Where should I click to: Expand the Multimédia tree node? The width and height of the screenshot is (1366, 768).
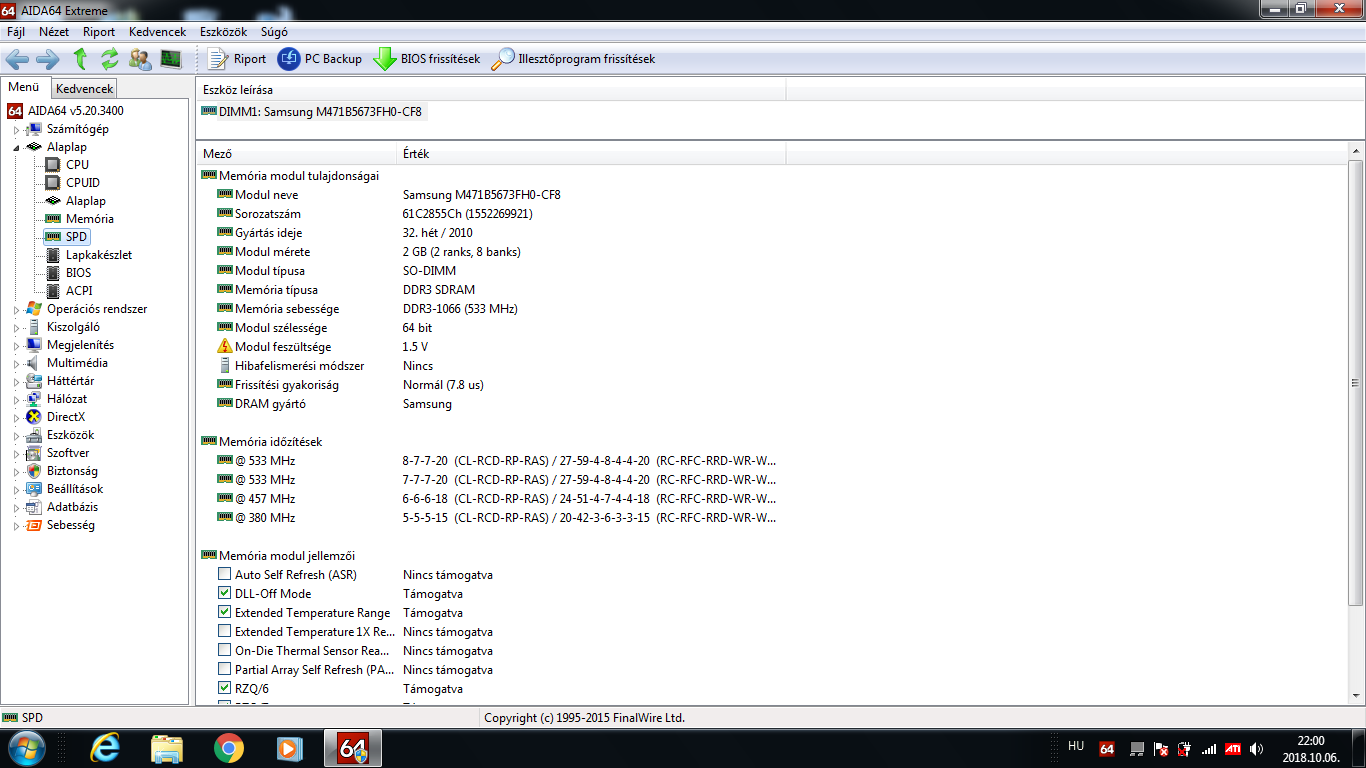point(15,363)
